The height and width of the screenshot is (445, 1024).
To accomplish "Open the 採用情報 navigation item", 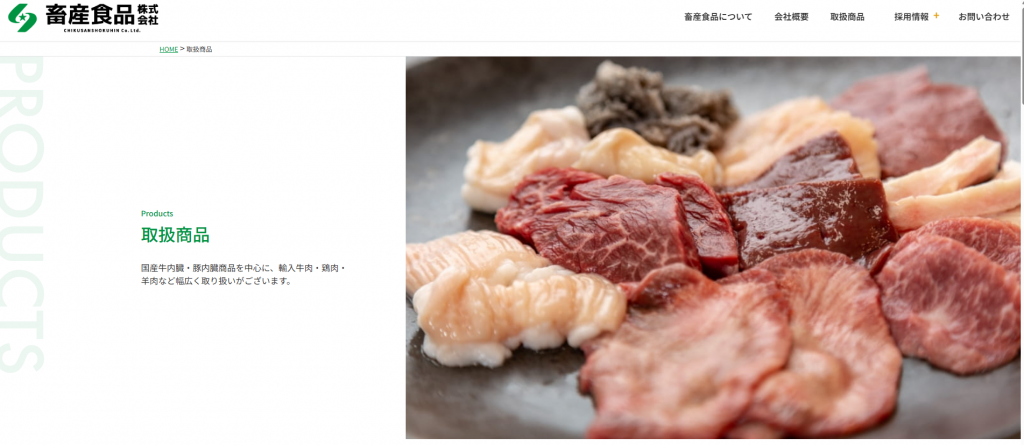I will coord(911,17).
